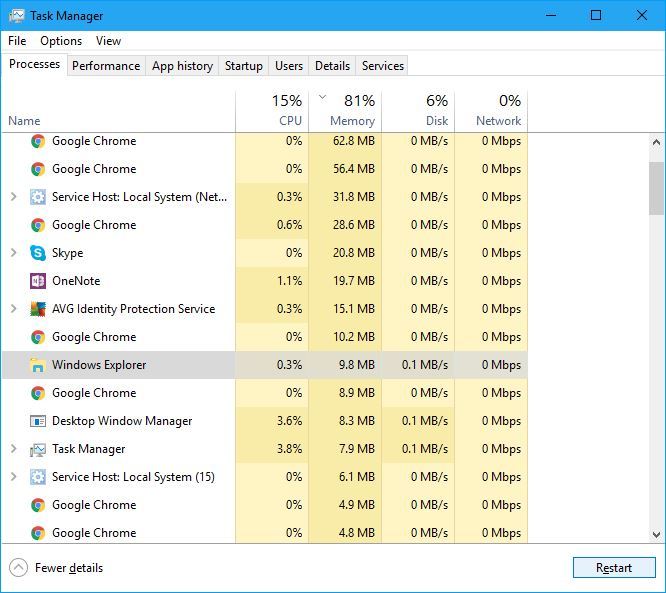Click the Service Host gear icon, Network row

(x=38, y=197)
